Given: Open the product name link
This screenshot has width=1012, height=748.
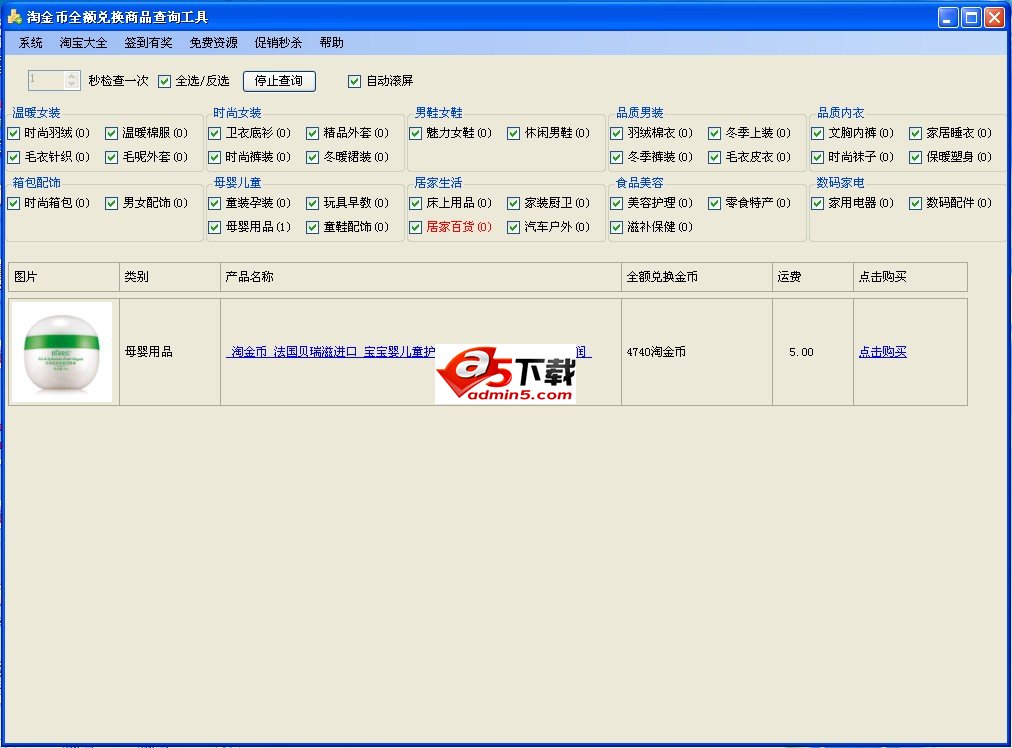Looking at the screenshot, I should pyautogui.click(x=330, y=352).
